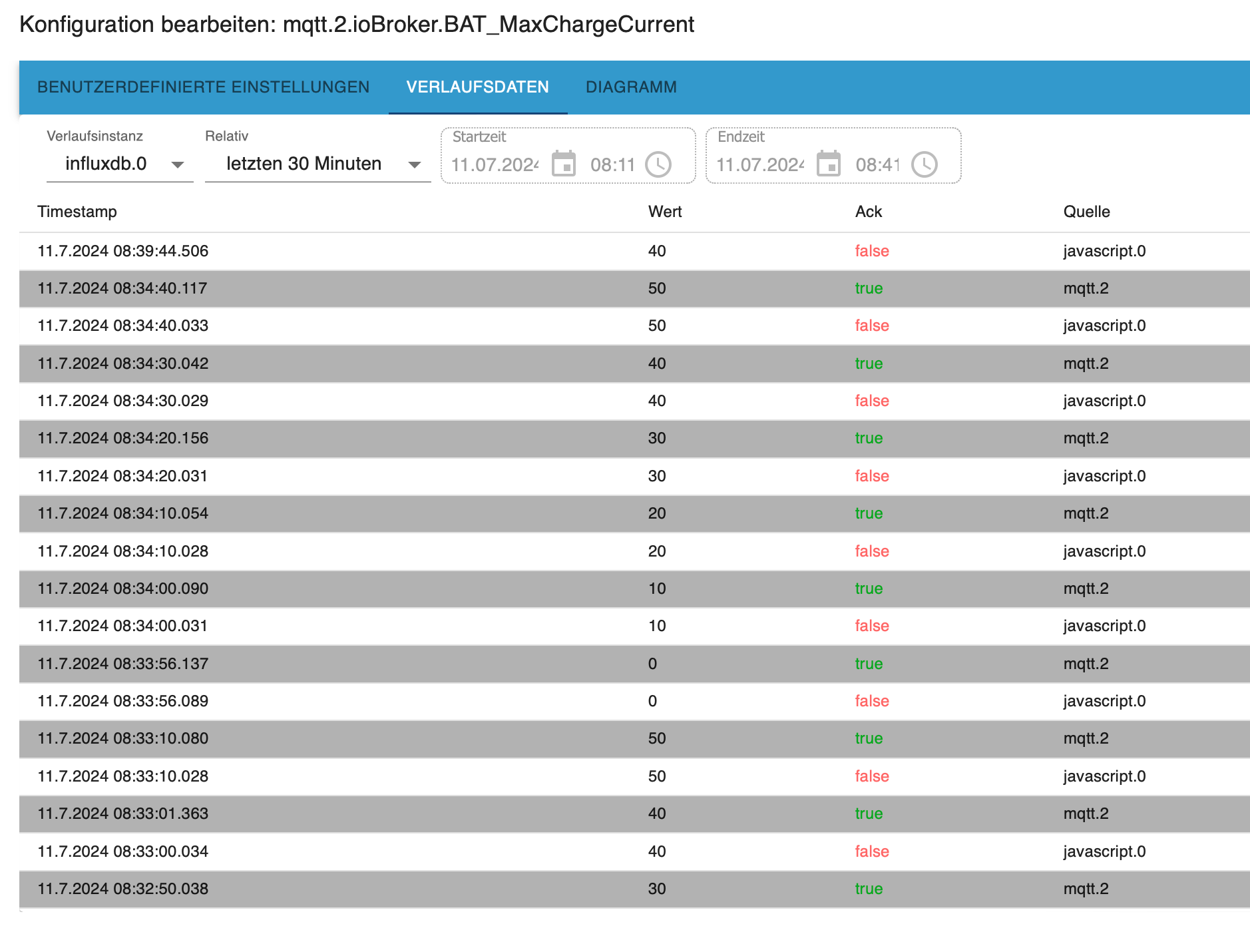This screenshot has width=1250, height=952.
Task: Open the Endzeit clock time picker
Action: (x=924, y=164)
